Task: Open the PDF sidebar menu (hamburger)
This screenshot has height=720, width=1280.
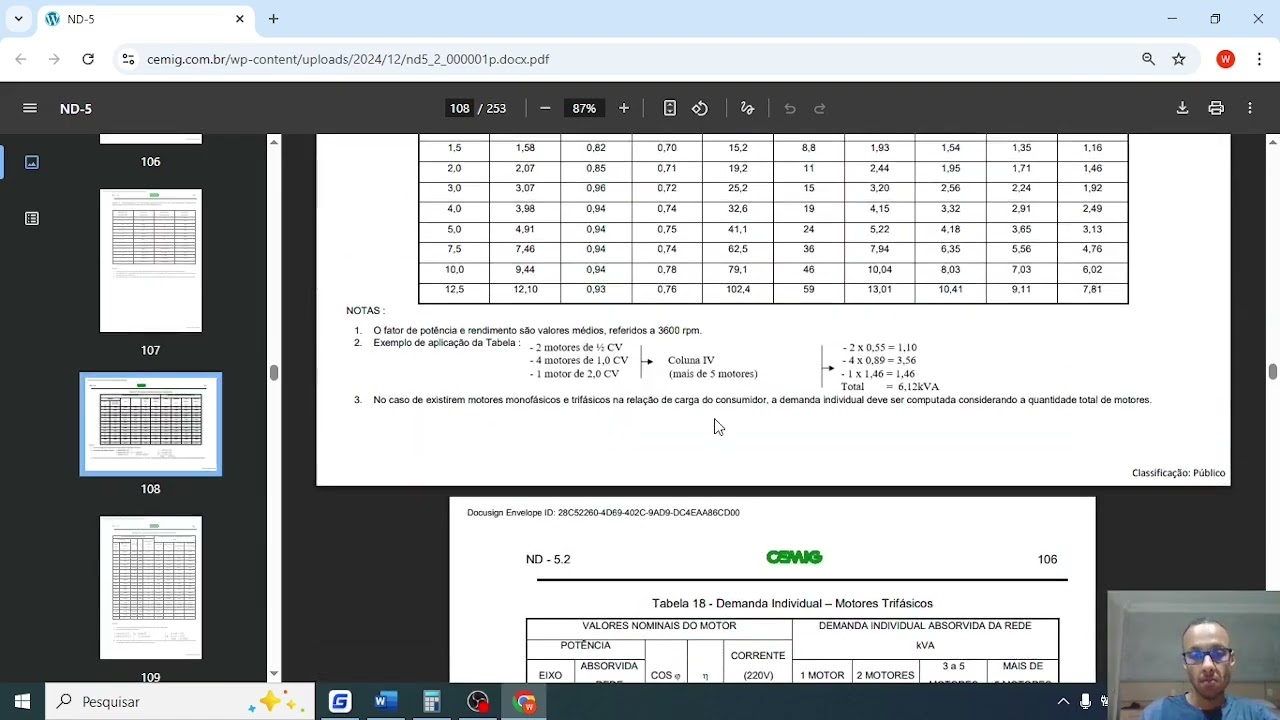Action: [x=30, y=108]
